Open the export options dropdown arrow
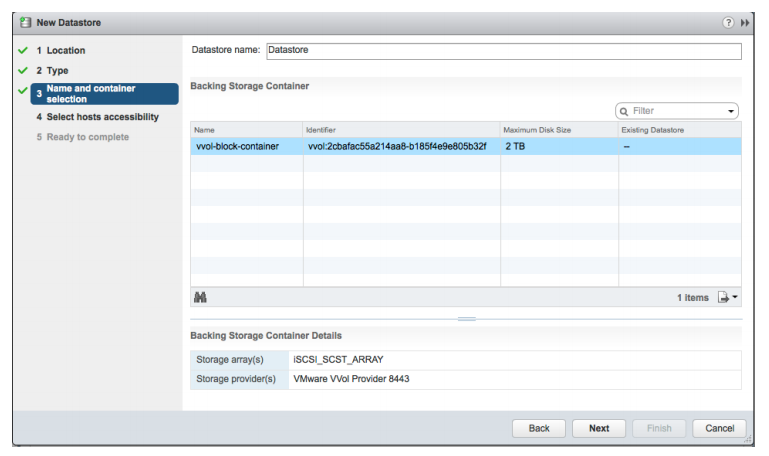 (735, 297)
